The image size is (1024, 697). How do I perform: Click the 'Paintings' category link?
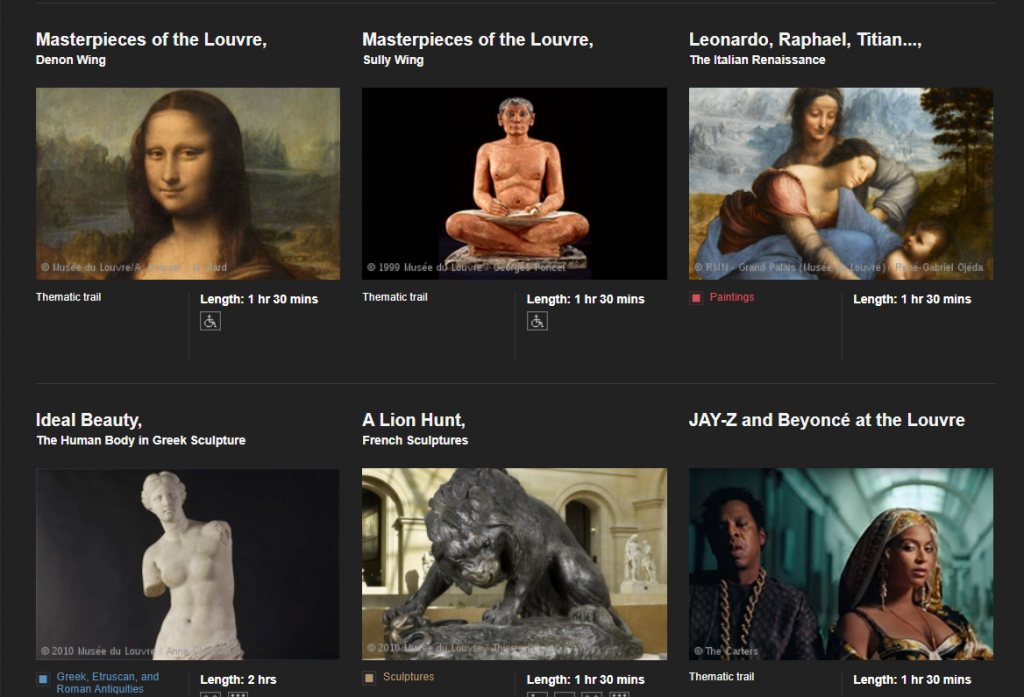pyautogui.click(x=732, y=297)
